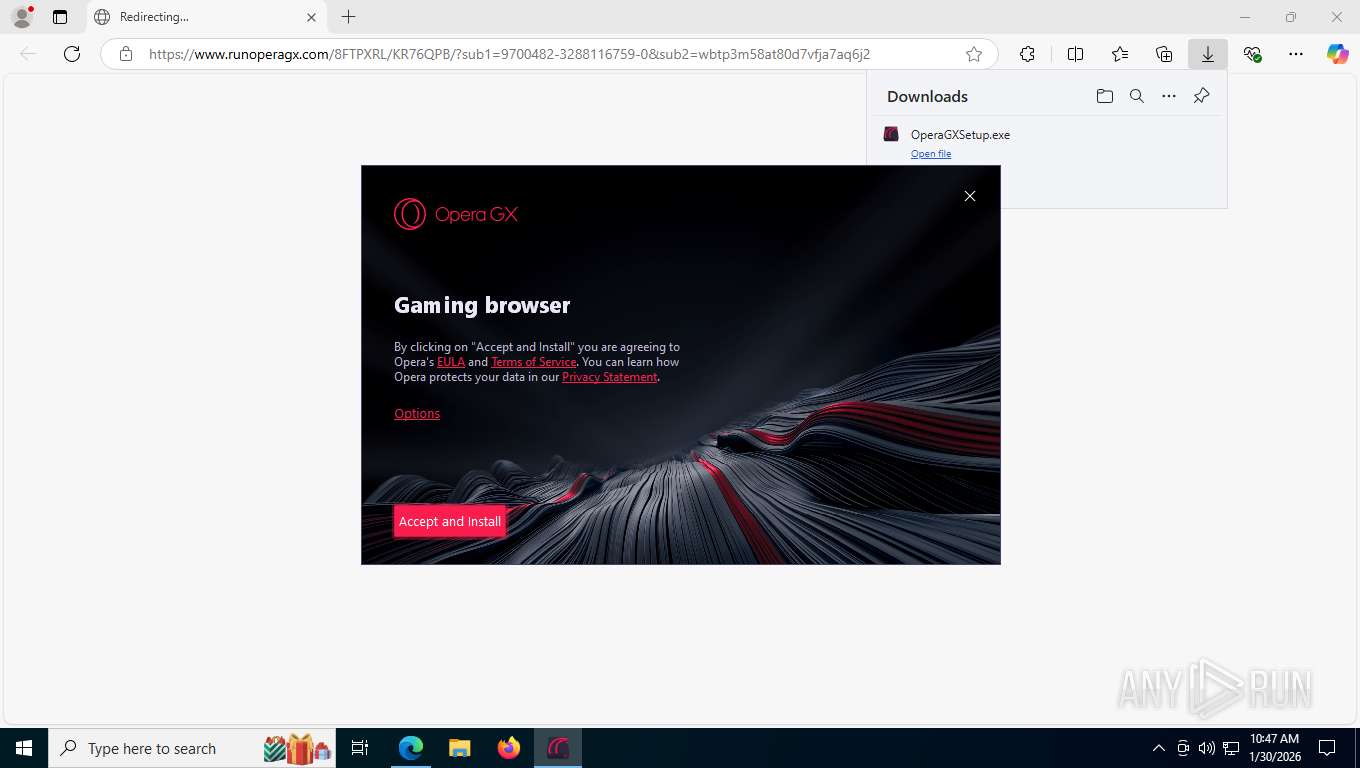Open the Tab actions menu icon
This screenshot has width=1360, height=768.
coord(60,17)
